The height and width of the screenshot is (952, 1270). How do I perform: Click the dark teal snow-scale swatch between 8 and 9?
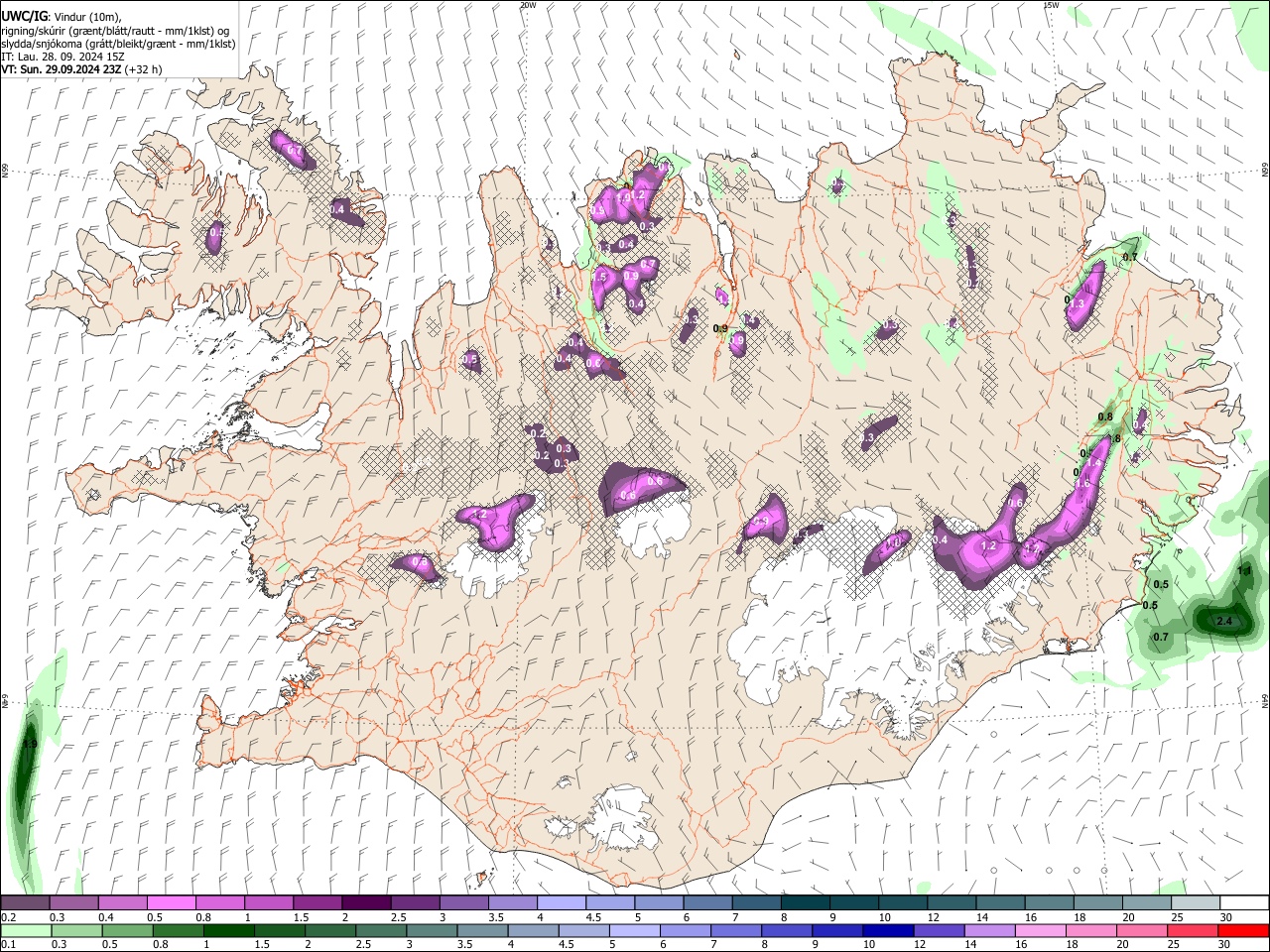click(805, 903)
